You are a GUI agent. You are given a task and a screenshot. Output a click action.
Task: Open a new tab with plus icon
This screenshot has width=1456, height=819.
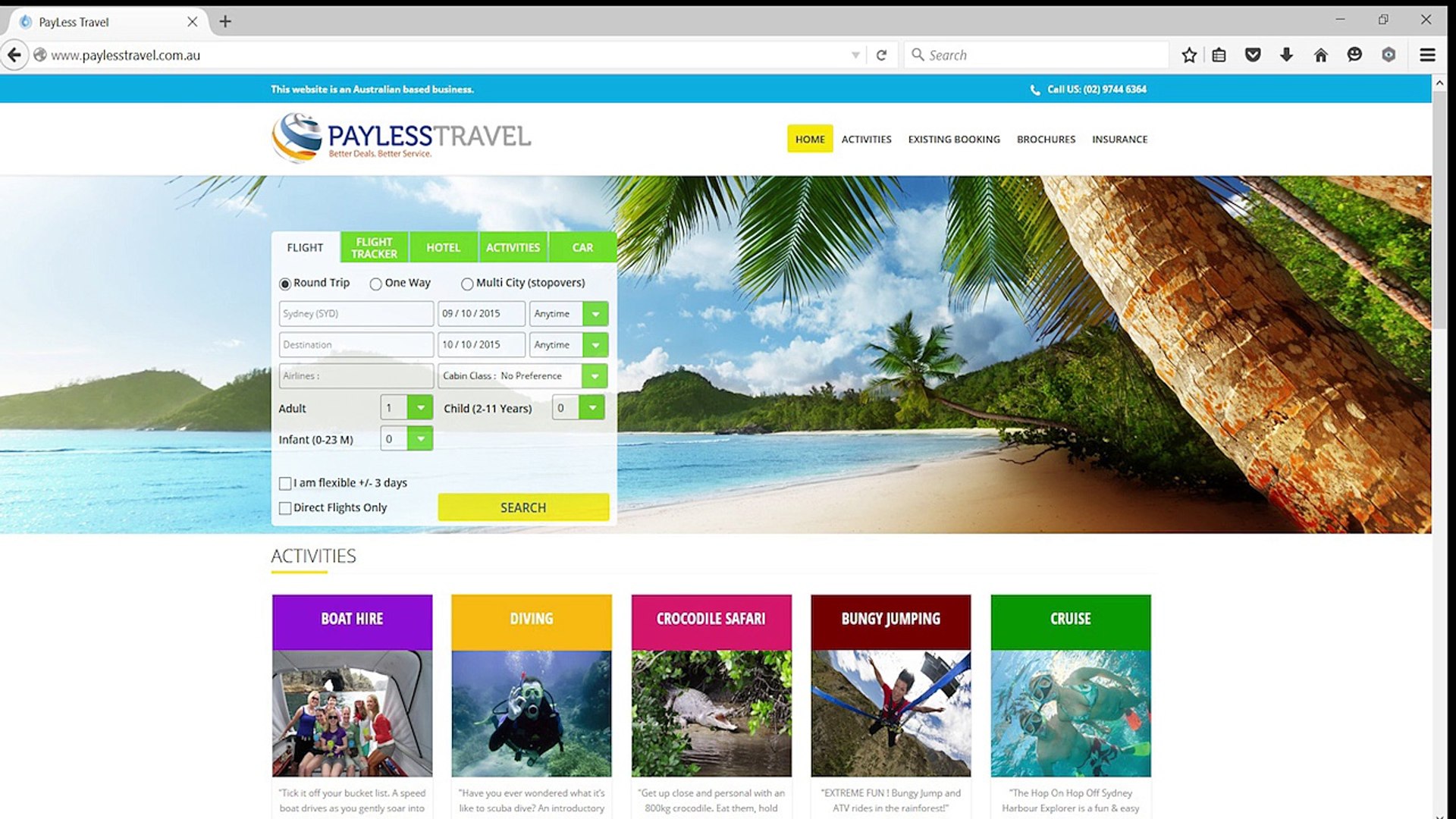[x=225, y=22]
